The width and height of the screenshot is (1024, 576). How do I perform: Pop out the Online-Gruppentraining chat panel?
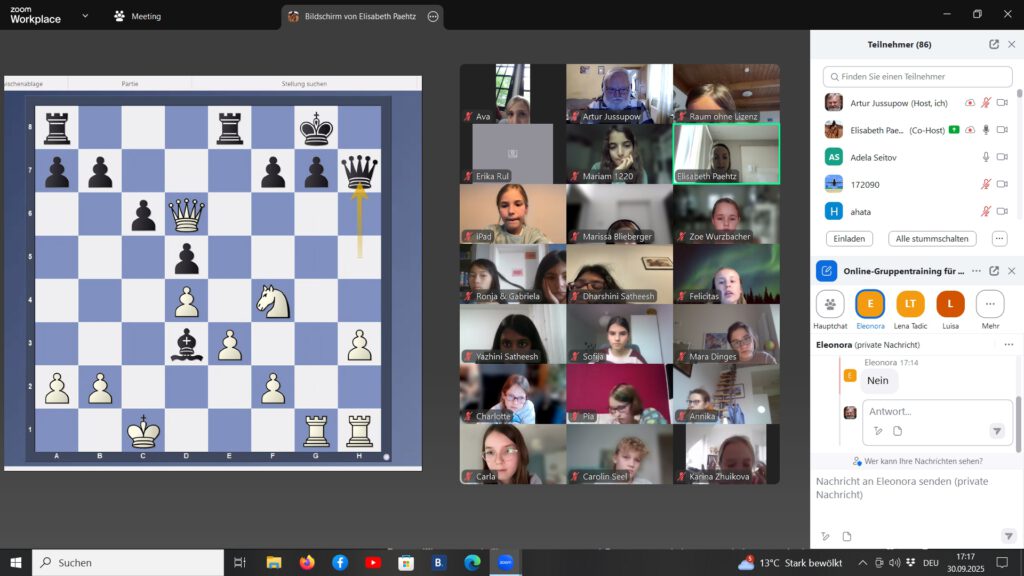pyautogui.click(x=993, y=271)
